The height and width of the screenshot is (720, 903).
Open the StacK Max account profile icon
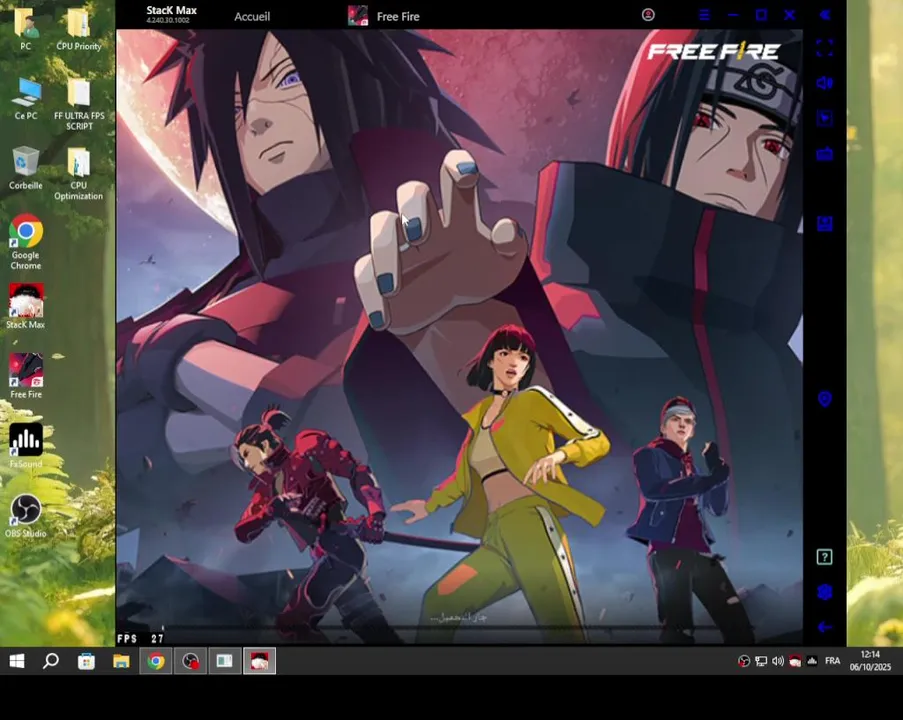pyautogui.click(x=648, y=15)
